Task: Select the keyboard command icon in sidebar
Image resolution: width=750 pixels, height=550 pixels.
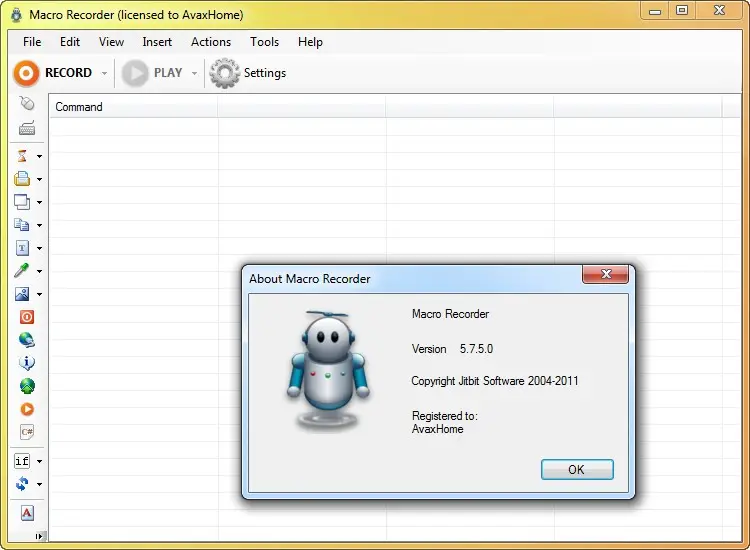Action: 27,128
